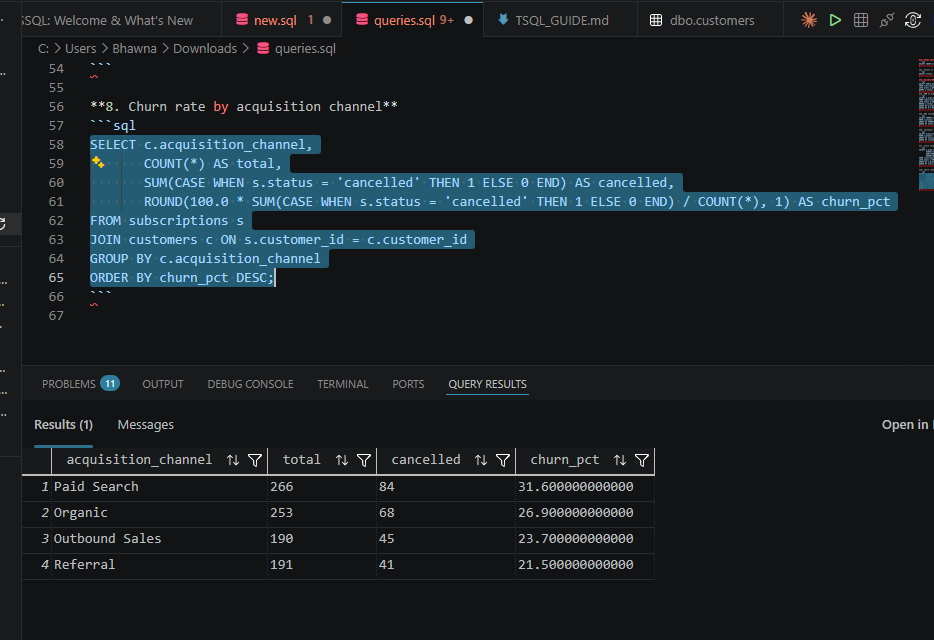Click Downloads in breadcrumb path
Image resolution: width=934 pixels, height=640 pixels.
pos(205,49)
